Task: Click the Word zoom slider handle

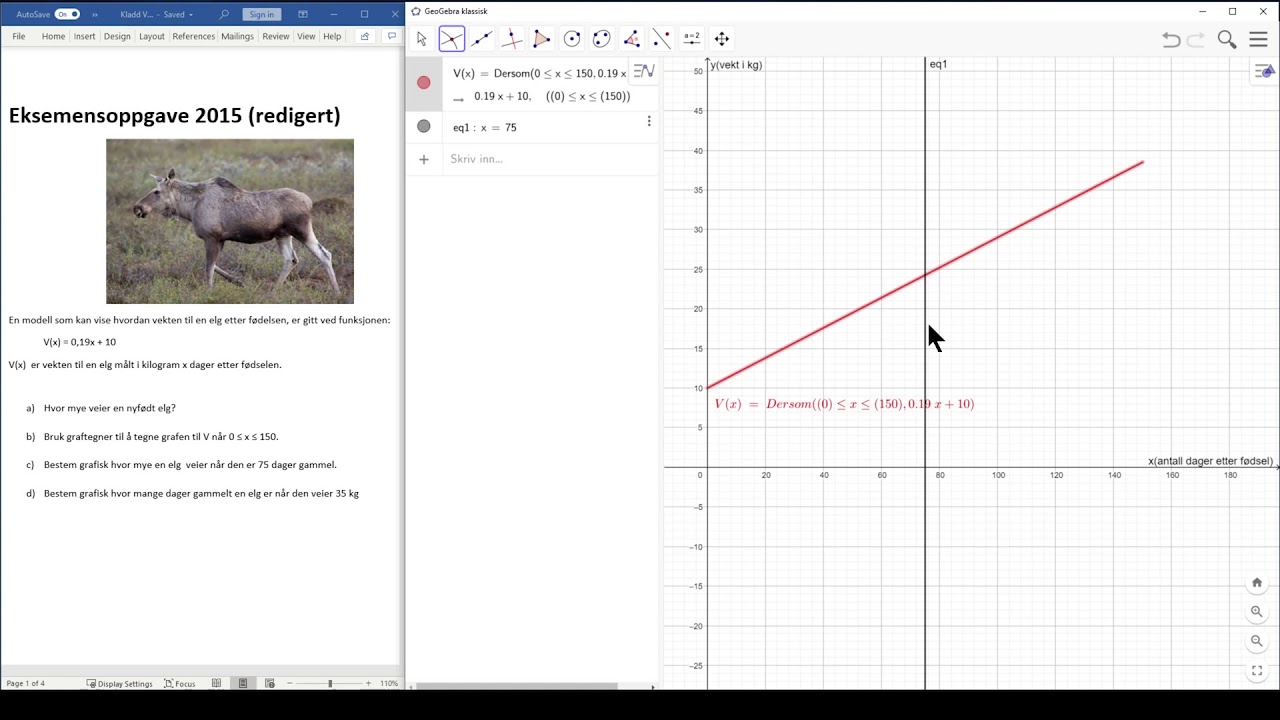Action: point(330,683)
